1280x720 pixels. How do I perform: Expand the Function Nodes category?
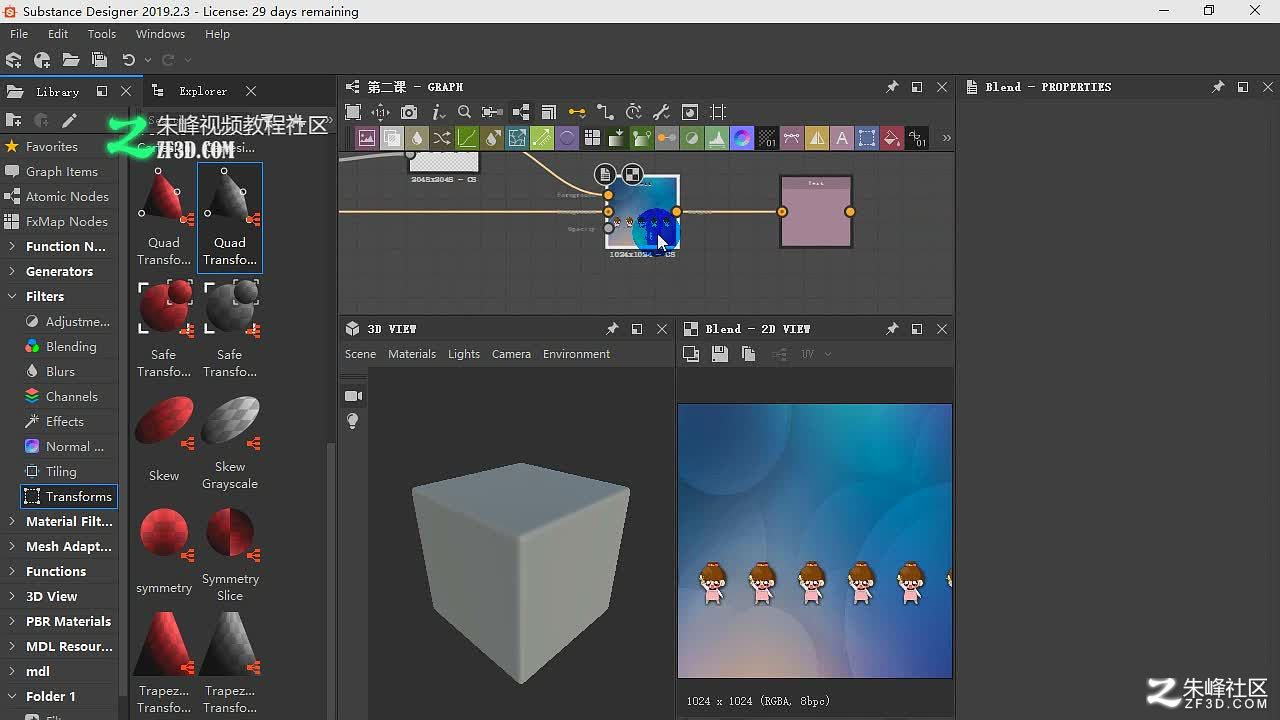click(x=12, y=246)
